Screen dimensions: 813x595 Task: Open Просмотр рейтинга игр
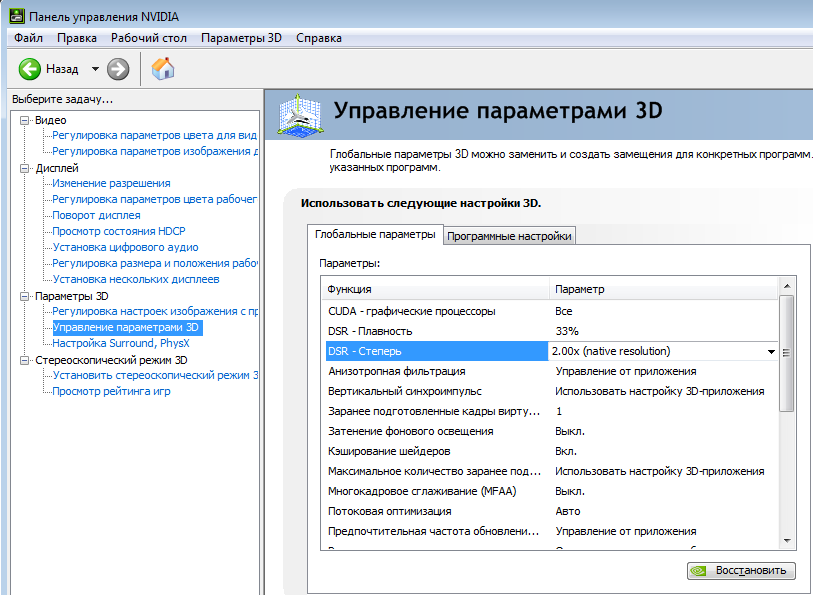[x=111, y=391]
